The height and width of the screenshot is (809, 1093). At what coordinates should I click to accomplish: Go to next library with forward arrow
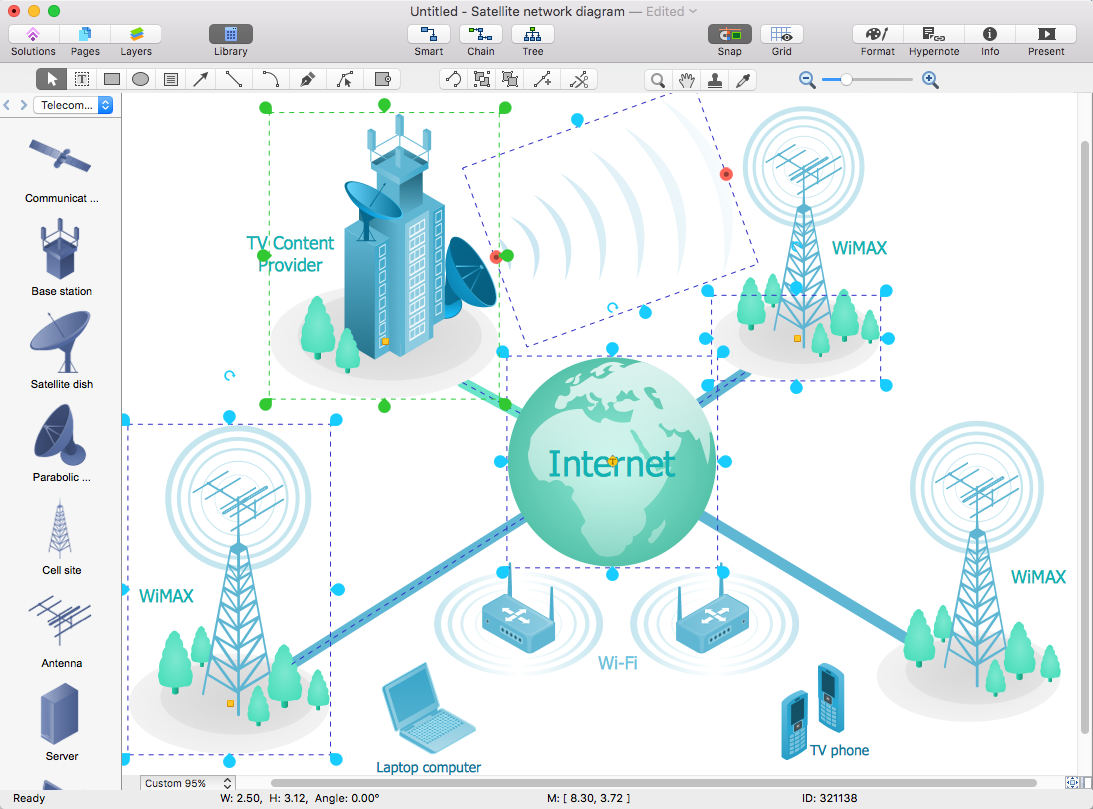[x=24, y=105]
